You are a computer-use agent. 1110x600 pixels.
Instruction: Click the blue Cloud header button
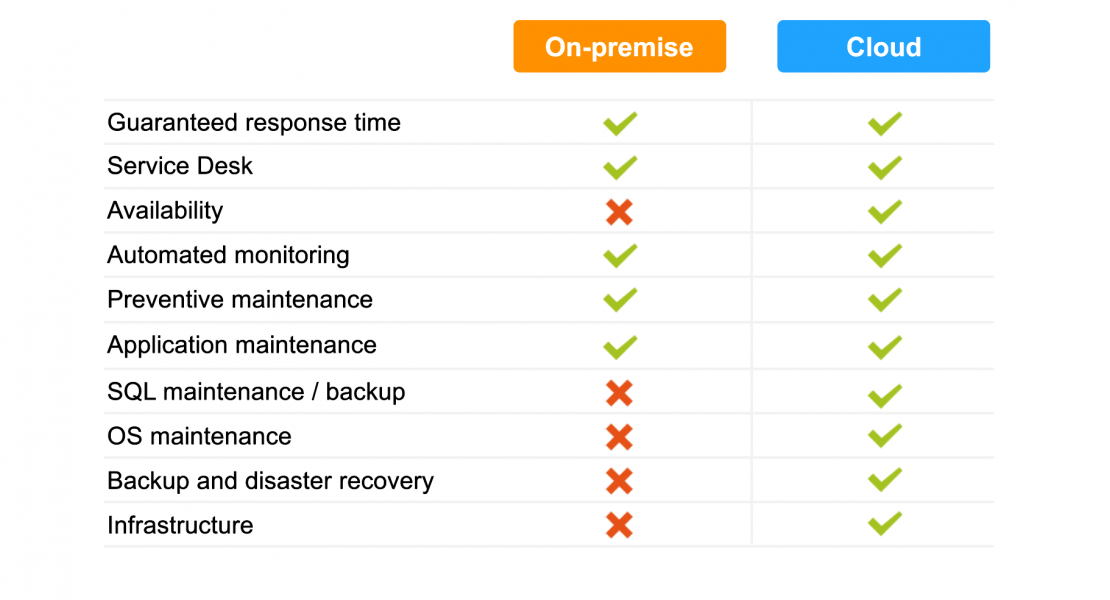point(883,47)
